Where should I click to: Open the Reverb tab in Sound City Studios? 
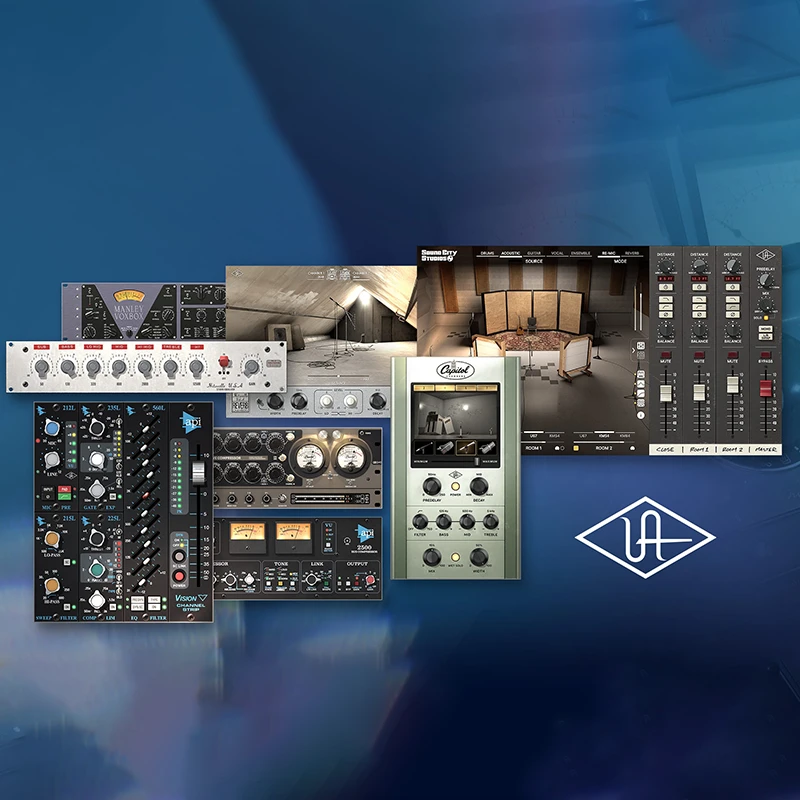(x=631, y=252)
